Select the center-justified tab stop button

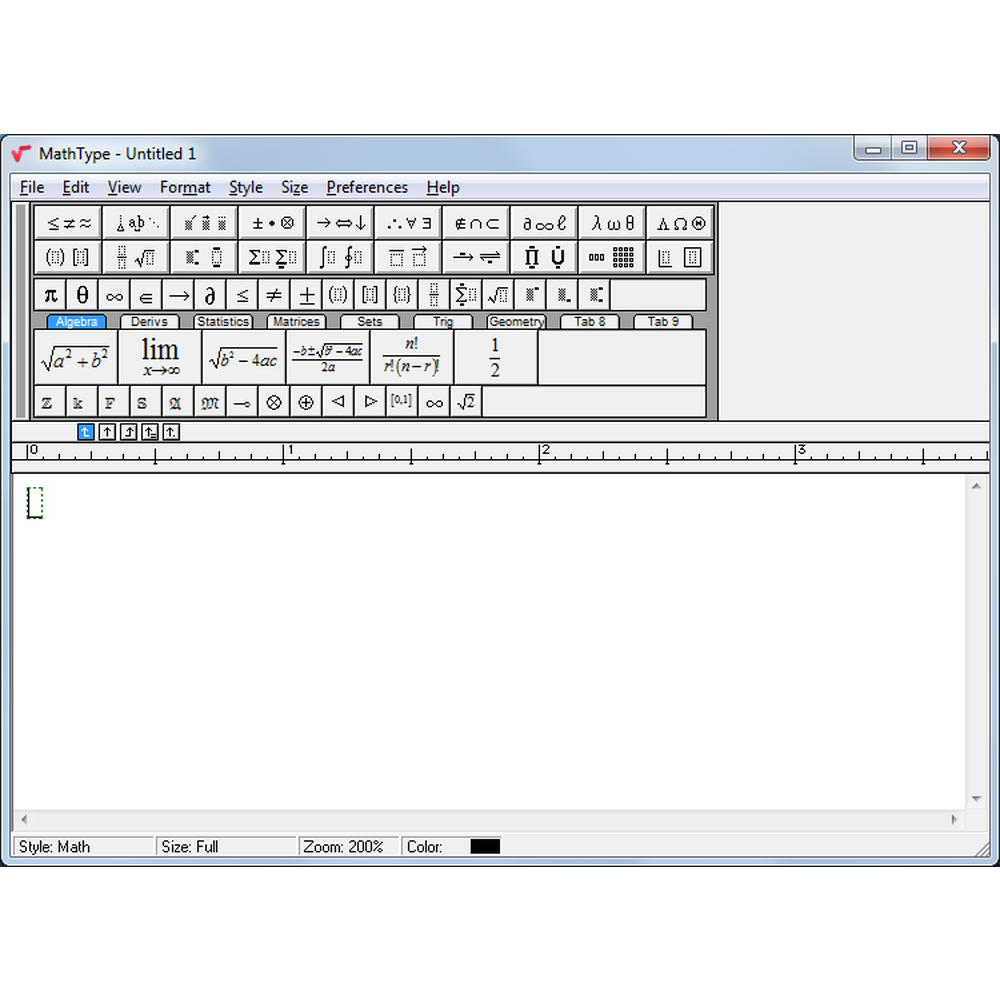click(x=108, y=432)
